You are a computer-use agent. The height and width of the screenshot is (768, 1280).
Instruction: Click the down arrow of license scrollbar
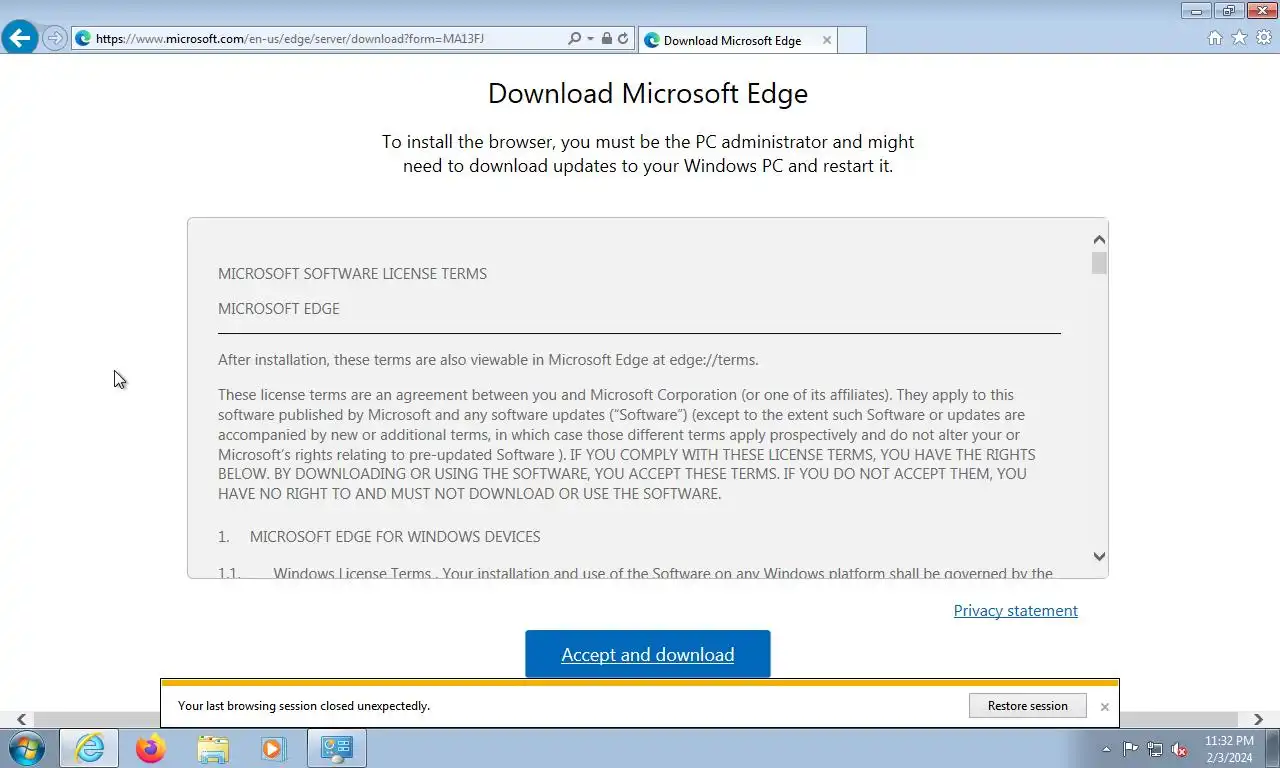click(x=1099, y=556)
